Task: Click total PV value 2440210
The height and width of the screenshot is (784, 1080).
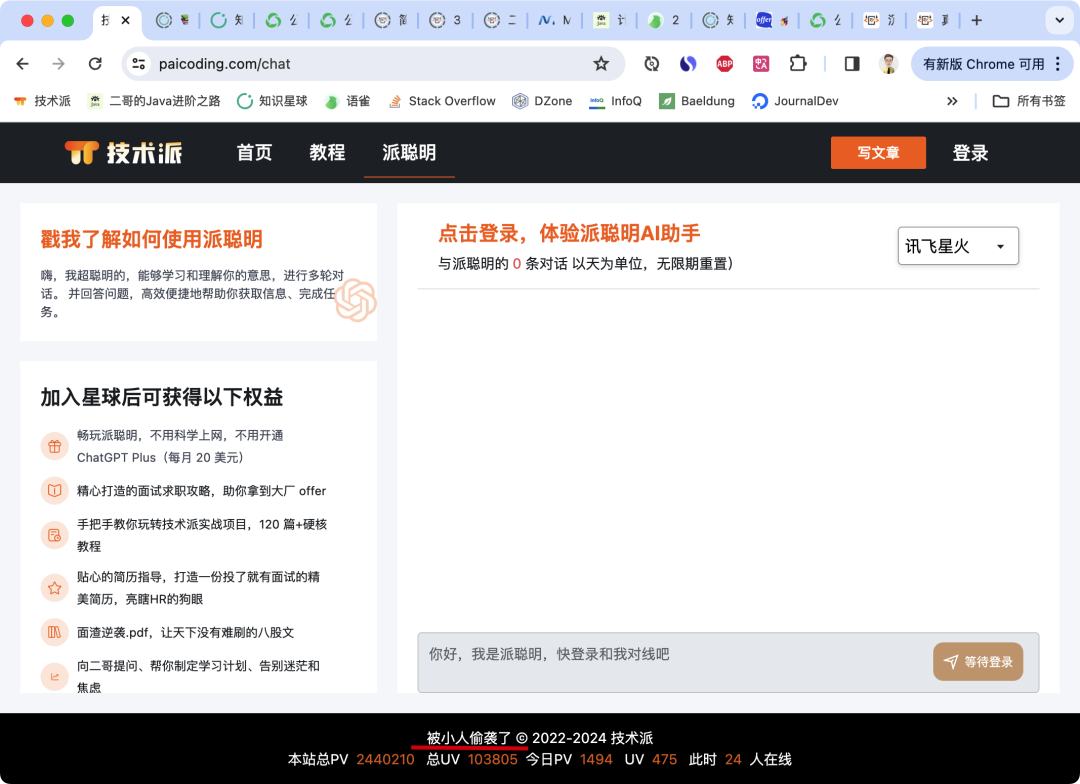Action: (386, 760)
